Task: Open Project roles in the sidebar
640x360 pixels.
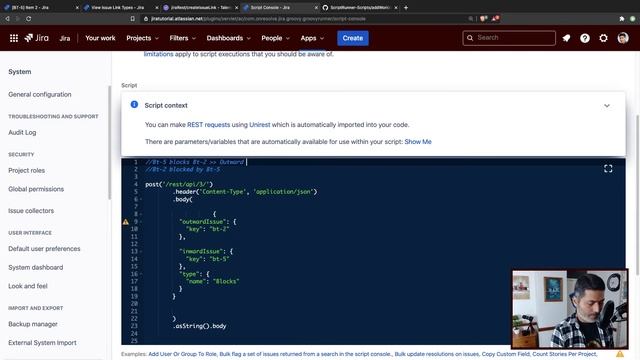Action: click(27, 170)
